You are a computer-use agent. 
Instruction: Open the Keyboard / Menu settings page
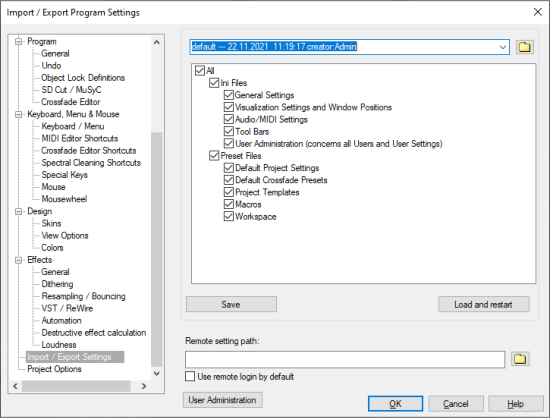point(73,126)
